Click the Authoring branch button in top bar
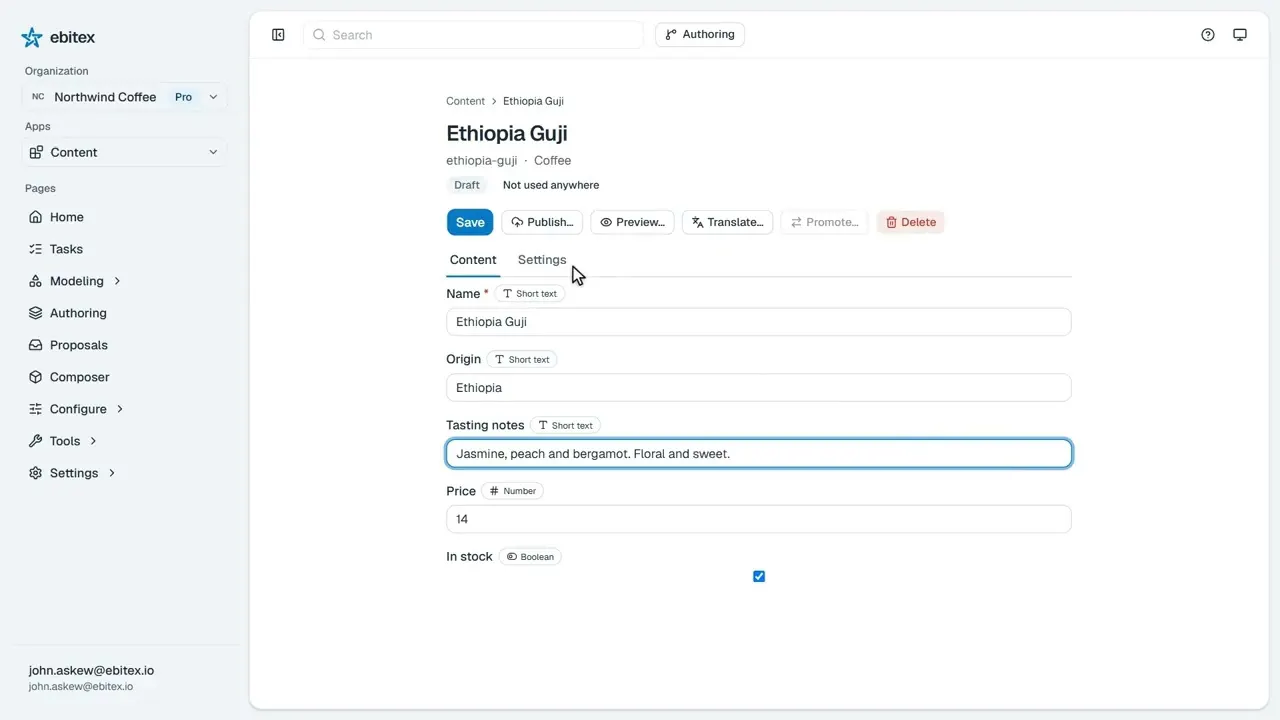Image resolution: width=1280 pixels, height=720 pixels. pos(700,35)
